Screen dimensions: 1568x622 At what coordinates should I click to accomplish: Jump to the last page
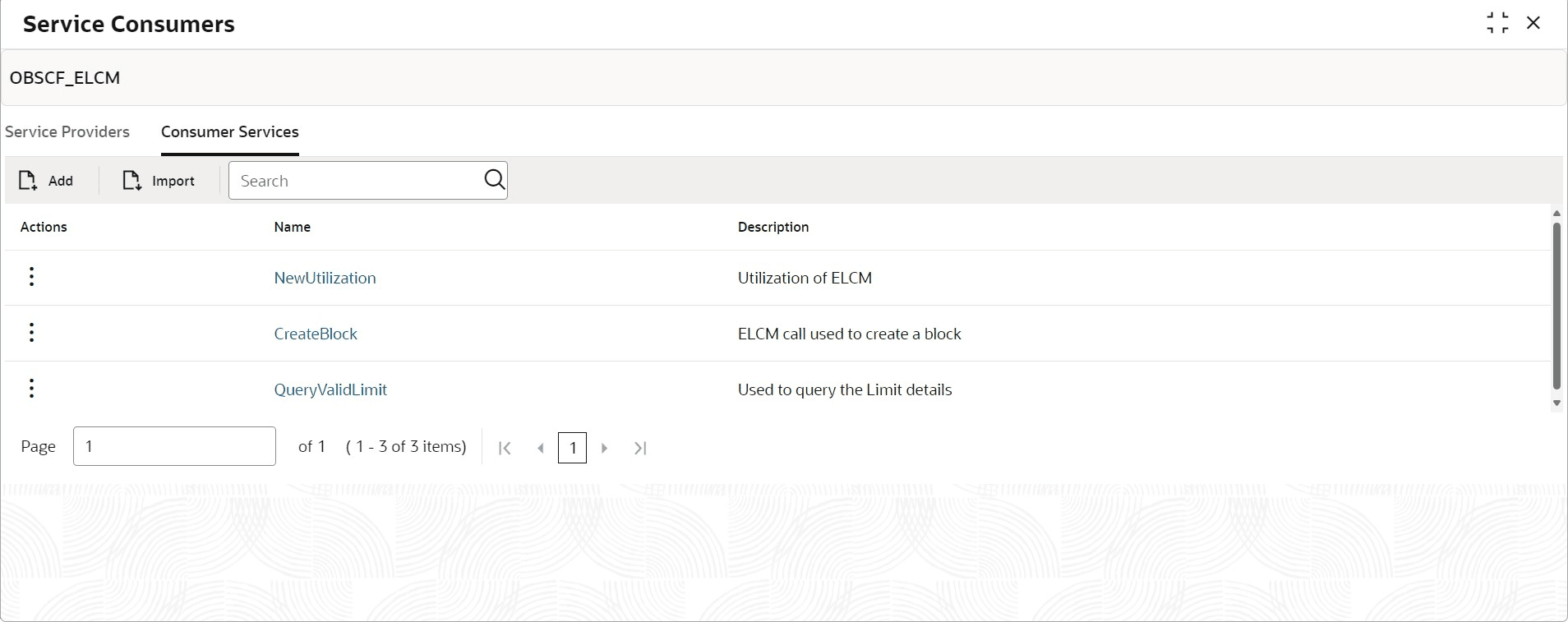pos(641,448)
